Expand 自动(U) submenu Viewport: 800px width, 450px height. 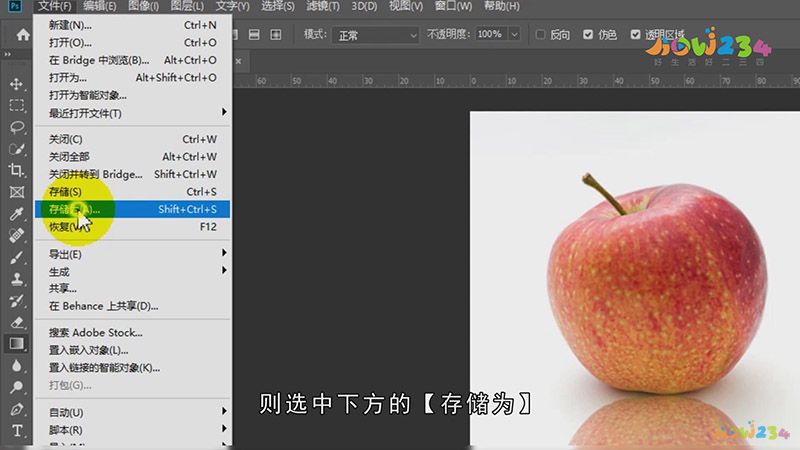[132, 412]
